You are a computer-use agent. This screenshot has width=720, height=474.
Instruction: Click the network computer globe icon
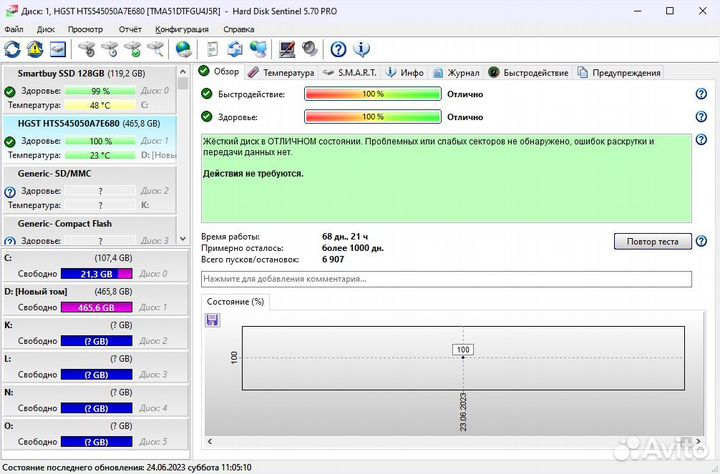click(x=258, y=49)
